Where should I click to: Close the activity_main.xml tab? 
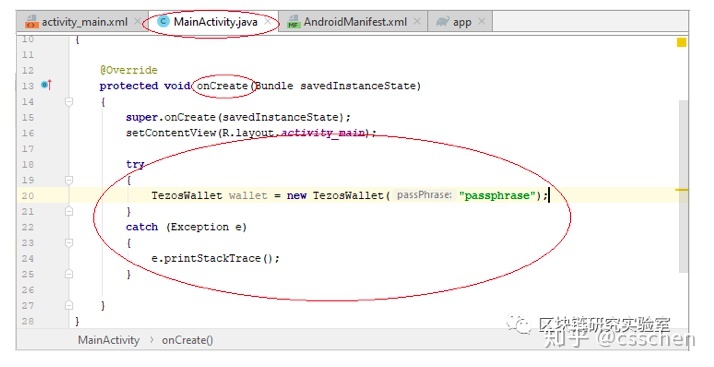(x=138, y=21)
